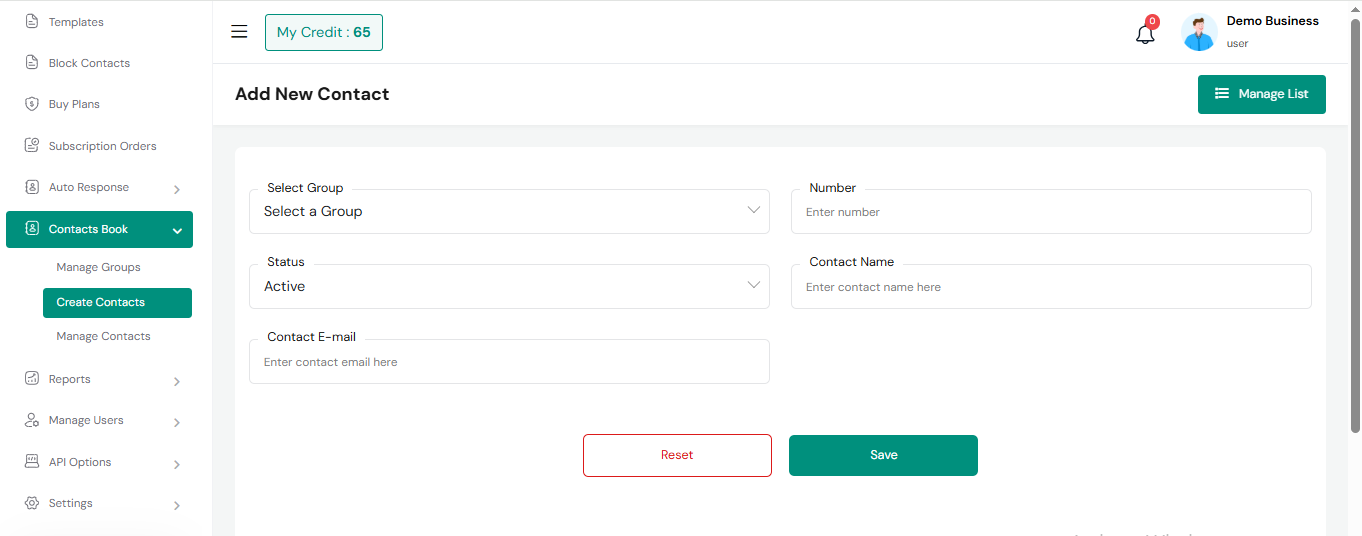Open Manage Groups submenu item
The height and width of the screenshot is (536, 1362).
pyautogui.click(x=98, y=267)
